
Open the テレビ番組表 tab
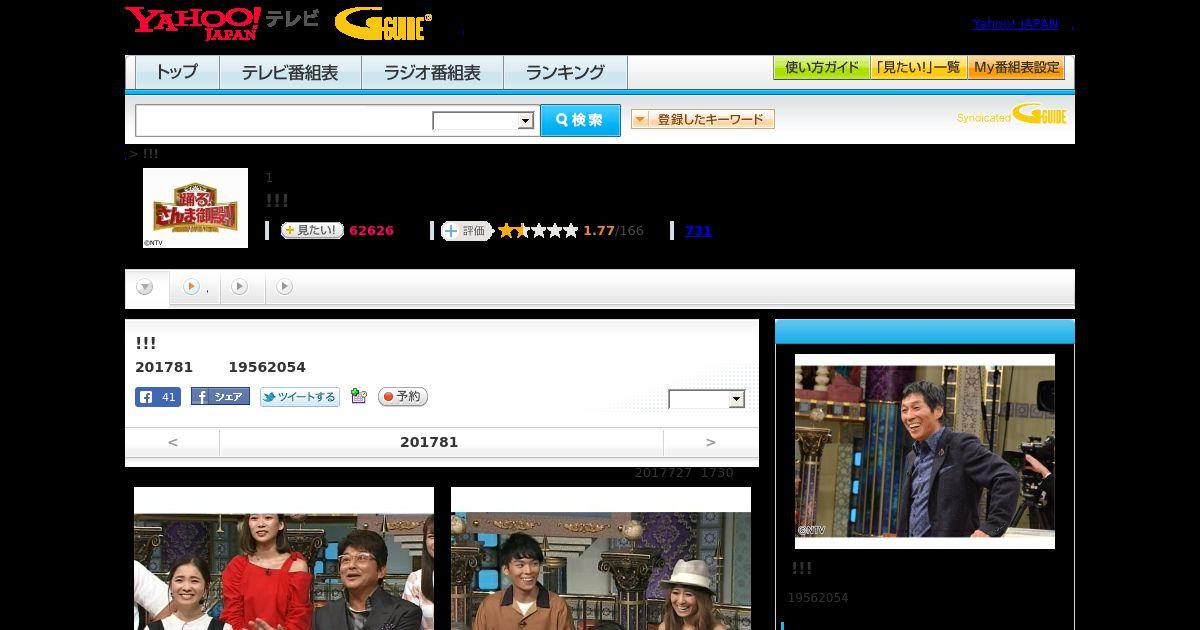tap(290, 72)
